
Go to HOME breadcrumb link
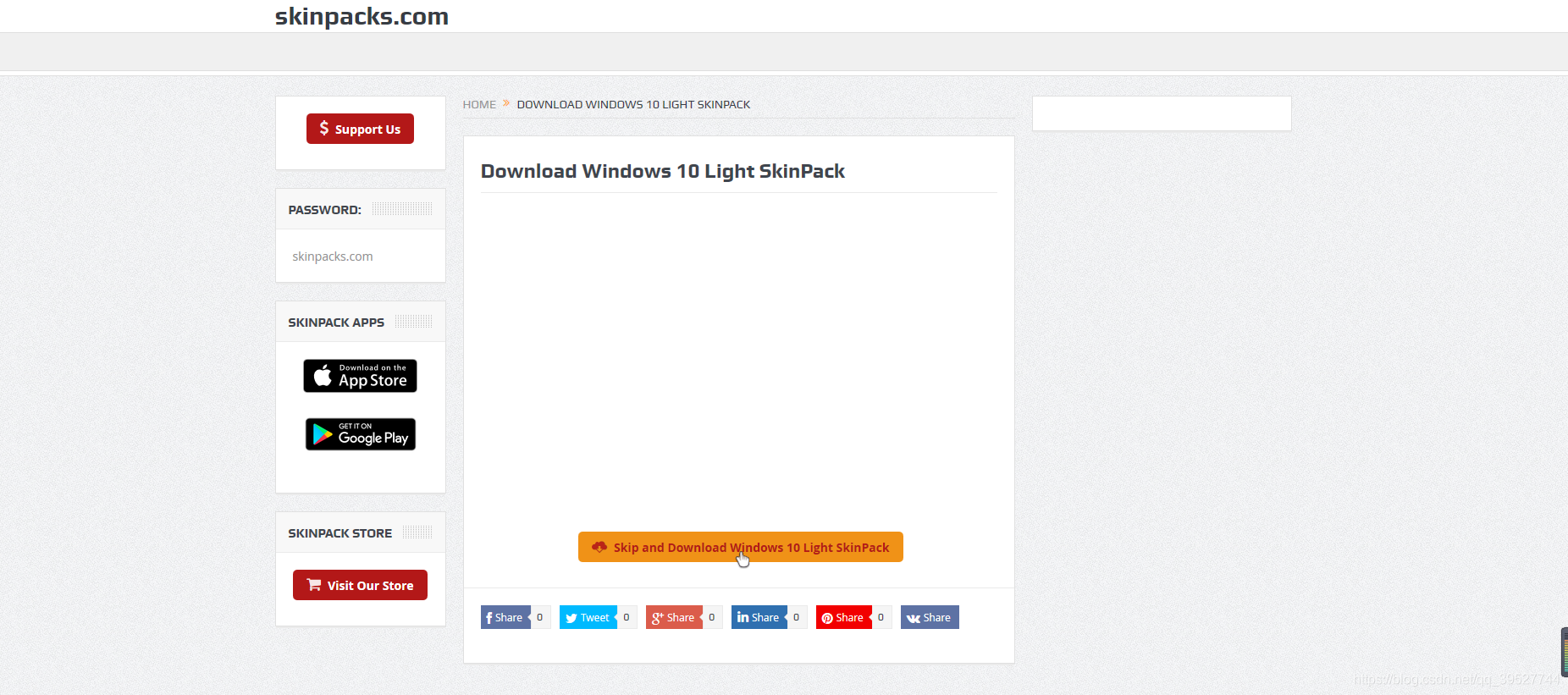pyautogui.click(x=479, y=104)
